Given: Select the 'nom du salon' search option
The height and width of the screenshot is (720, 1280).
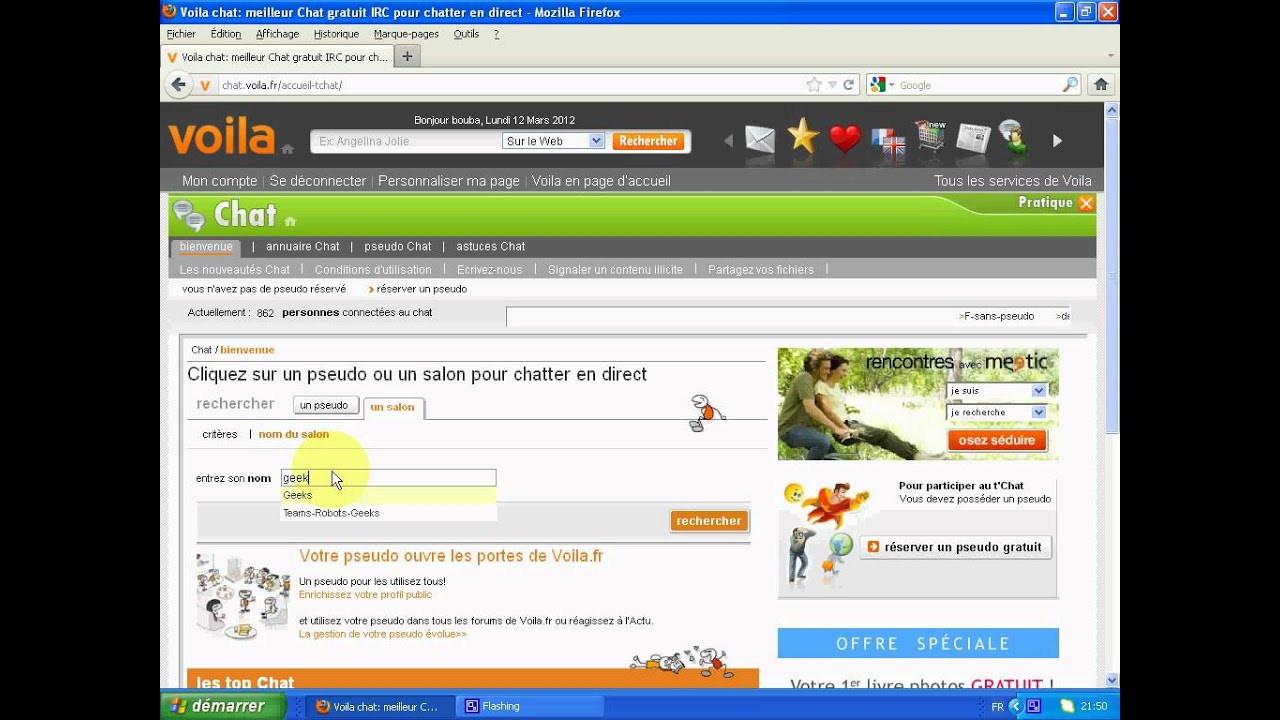Looking at the screenshot, I should pos(294,434).
